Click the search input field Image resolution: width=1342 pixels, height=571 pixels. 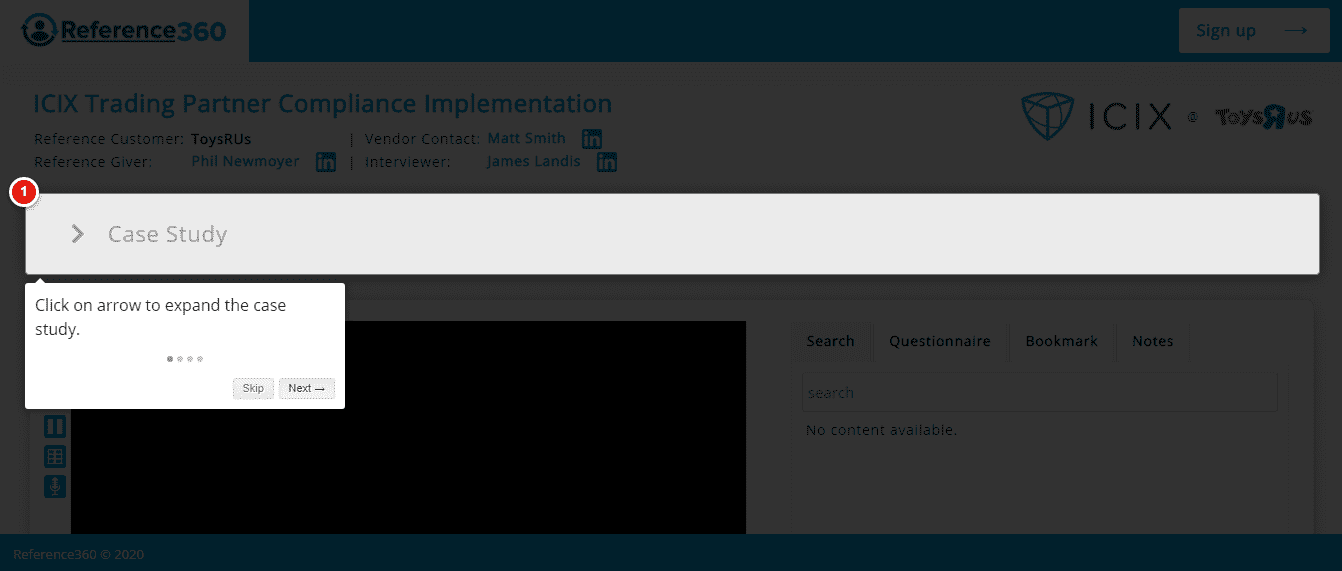coord(1039,393)
